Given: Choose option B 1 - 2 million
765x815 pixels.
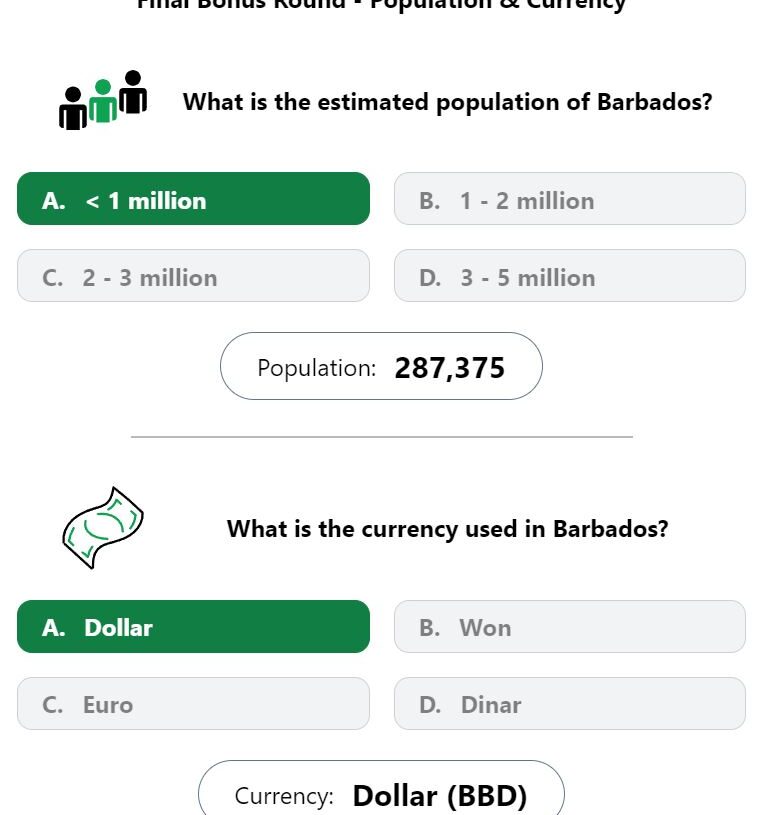Looking at the screenshot, I should point(570,199).
